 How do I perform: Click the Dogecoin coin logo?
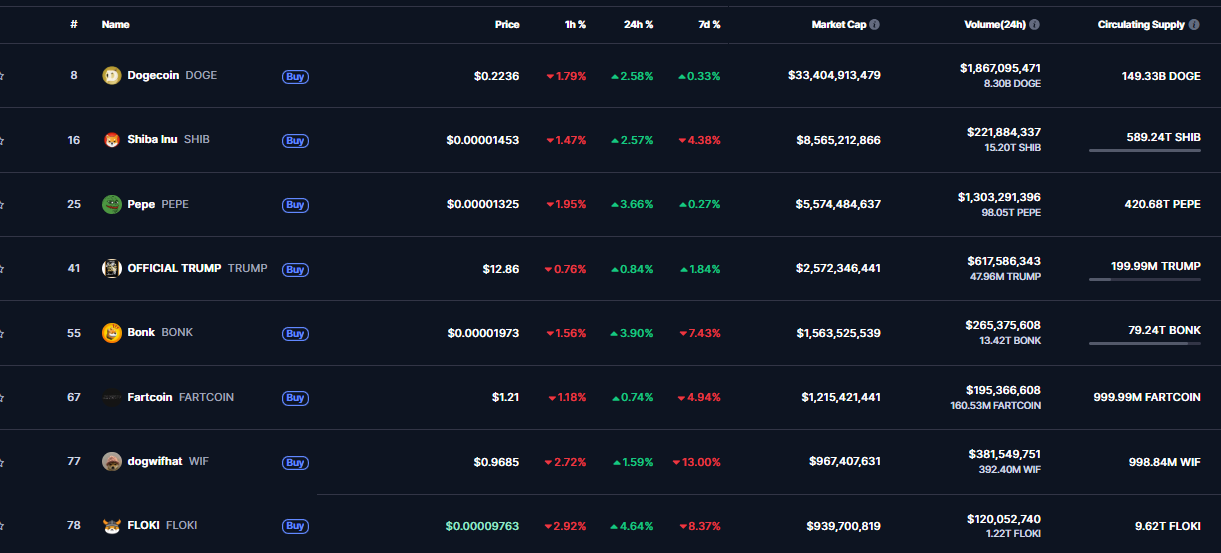(x=112, y=75)
